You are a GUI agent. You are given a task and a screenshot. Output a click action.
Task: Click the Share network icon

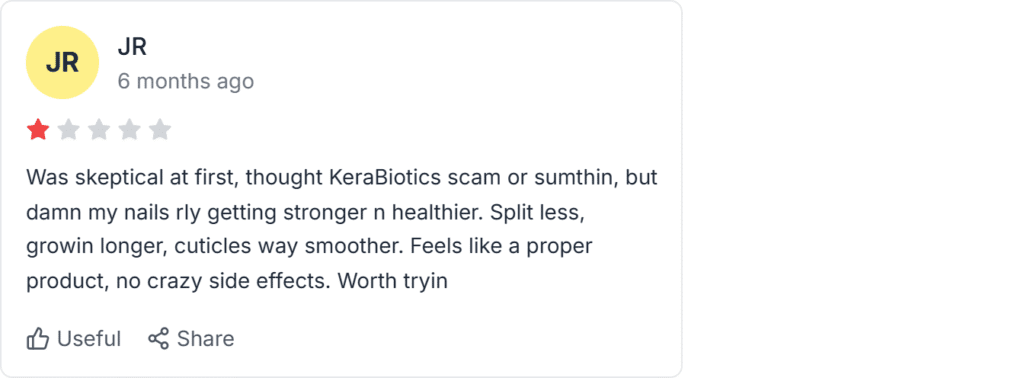[158, 338]
